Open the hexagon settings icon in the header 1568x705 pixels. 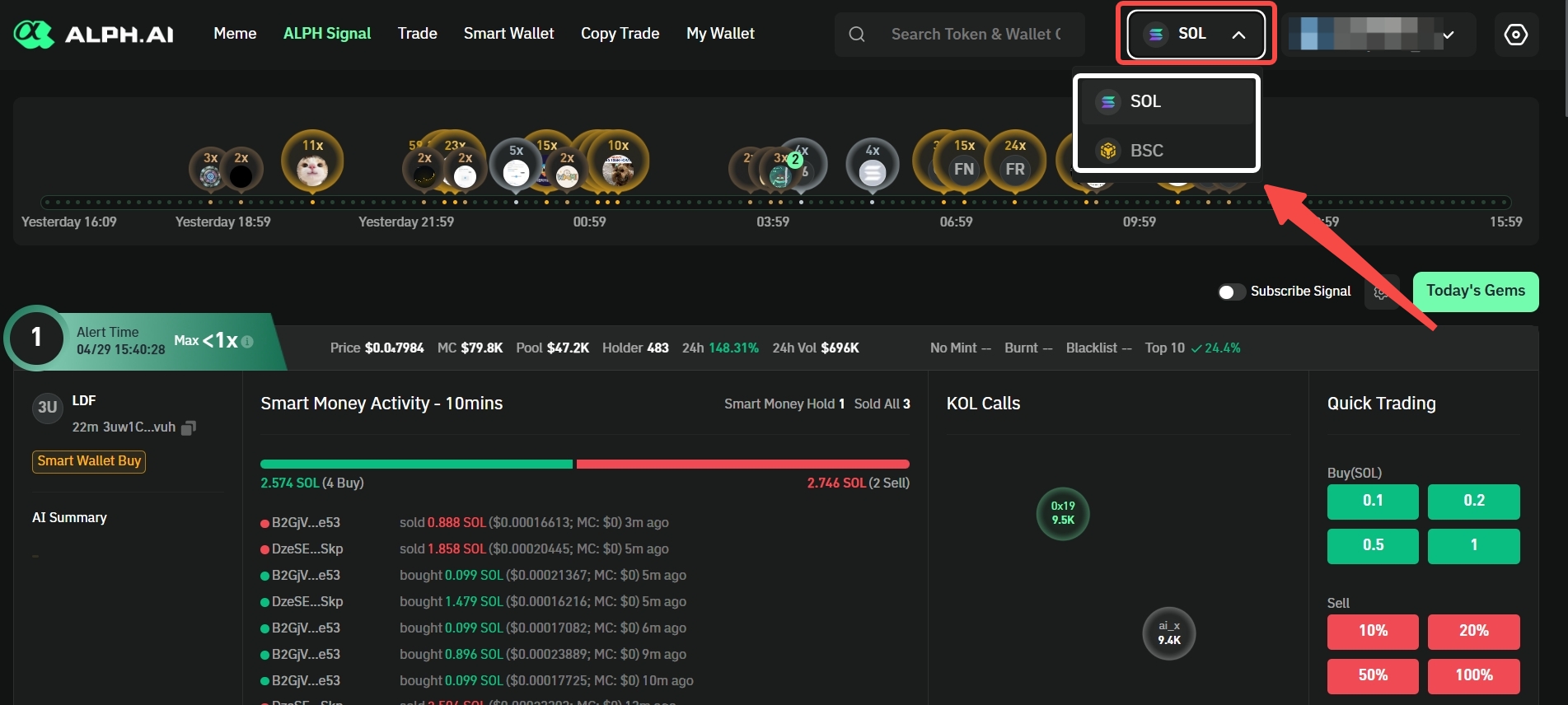(1516, 35)
